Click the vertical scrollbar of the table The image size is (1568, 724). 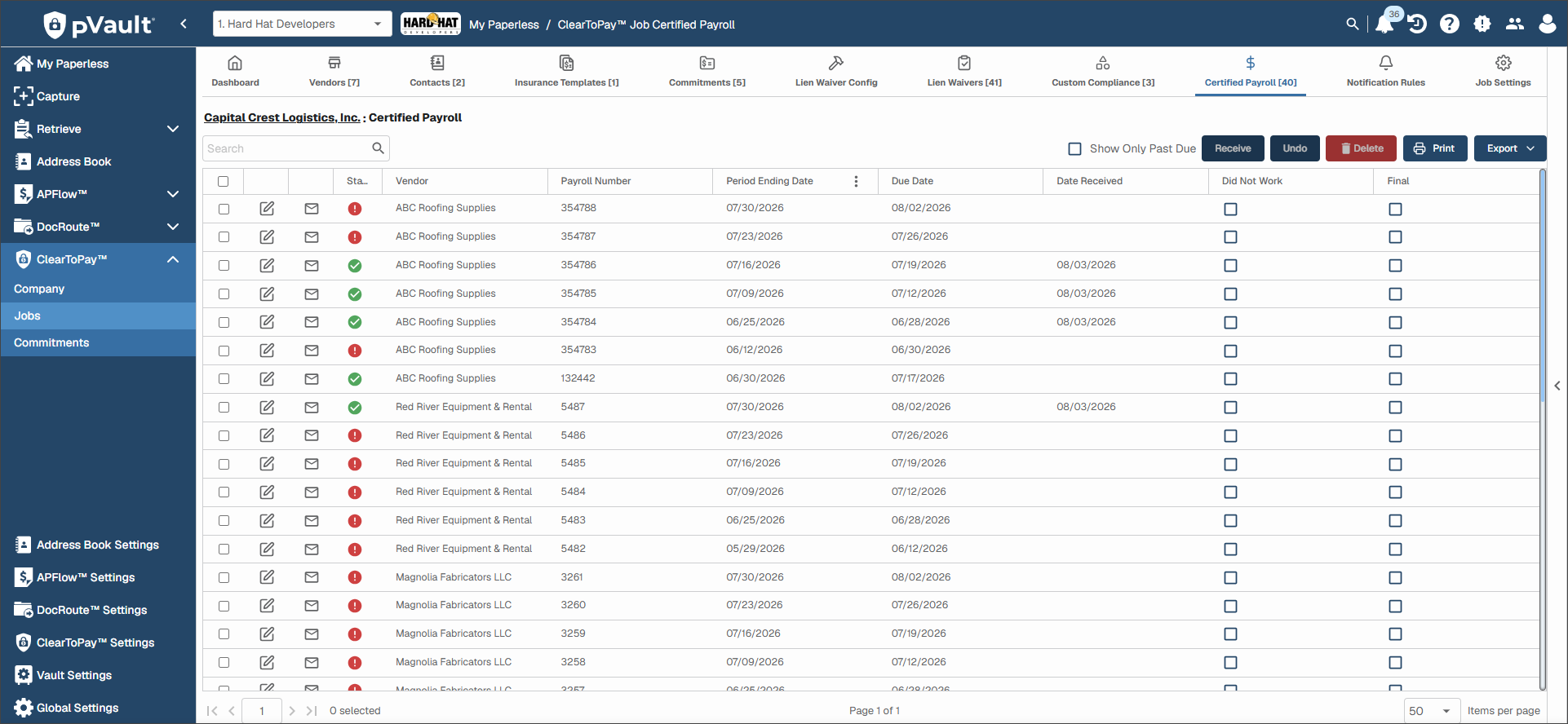1542,285
